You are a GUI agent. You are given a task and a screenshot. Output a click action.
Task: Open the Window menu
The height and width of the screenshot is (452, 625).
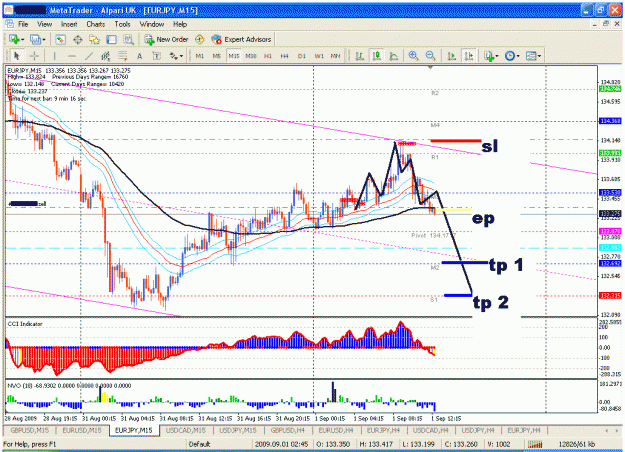point(152,24)
